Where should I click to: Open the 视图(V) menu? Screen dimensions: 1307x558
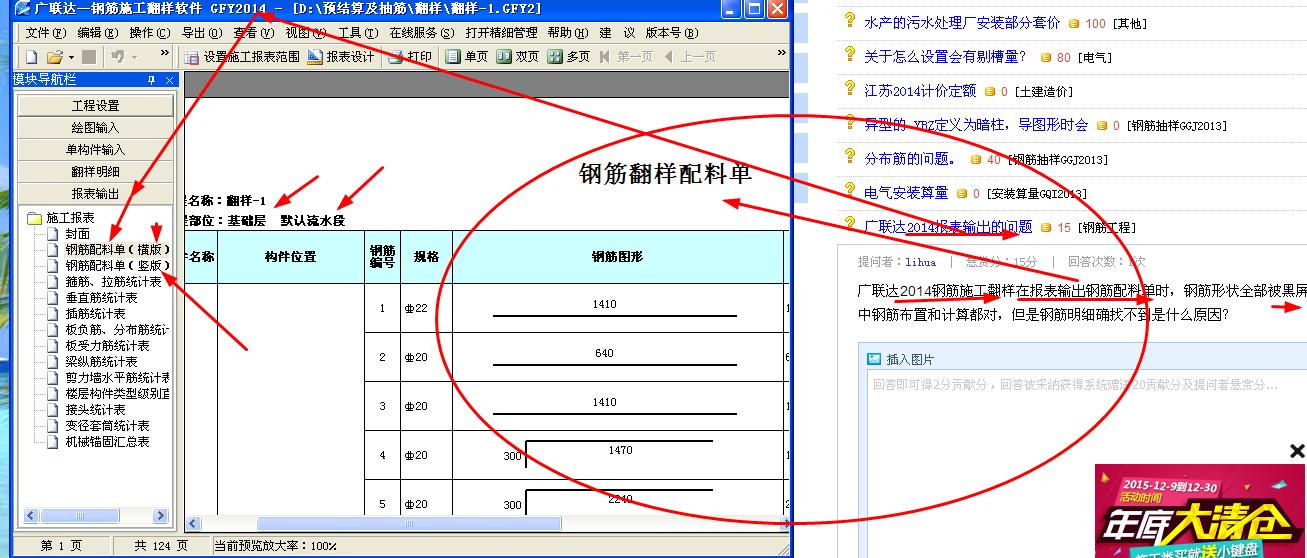tap(306, 33)
